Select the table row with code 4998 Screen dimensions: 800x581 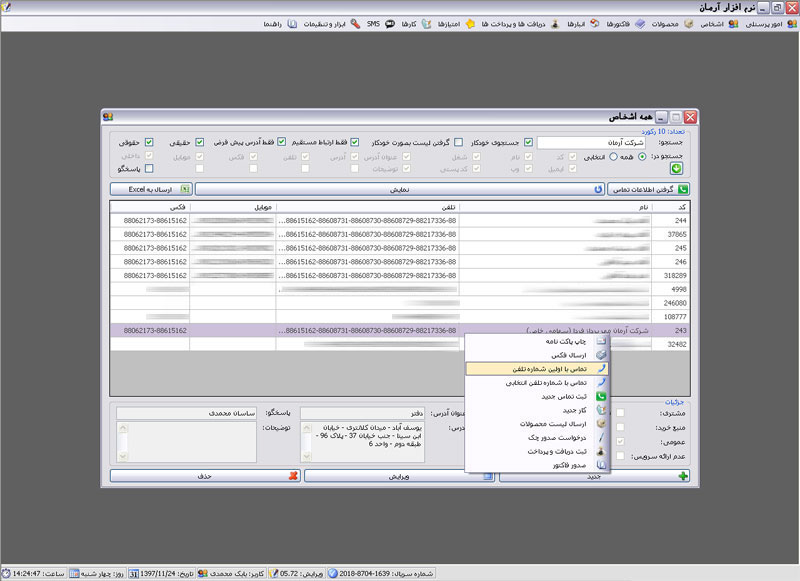399,289
